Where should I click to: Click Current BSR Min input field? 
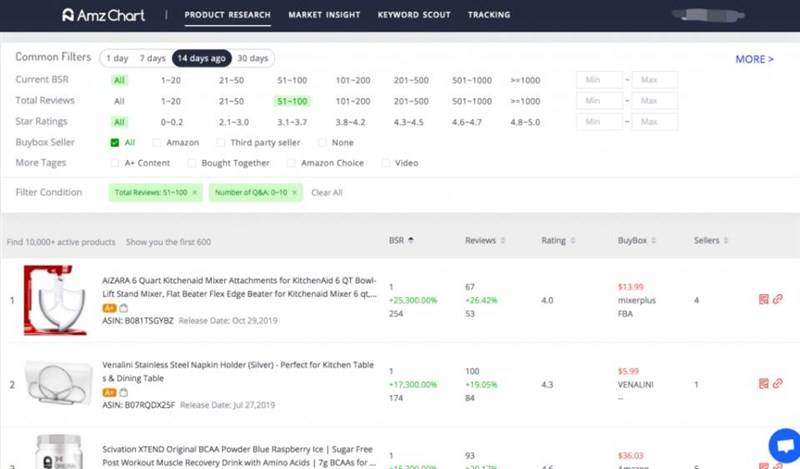click(599, 80)
